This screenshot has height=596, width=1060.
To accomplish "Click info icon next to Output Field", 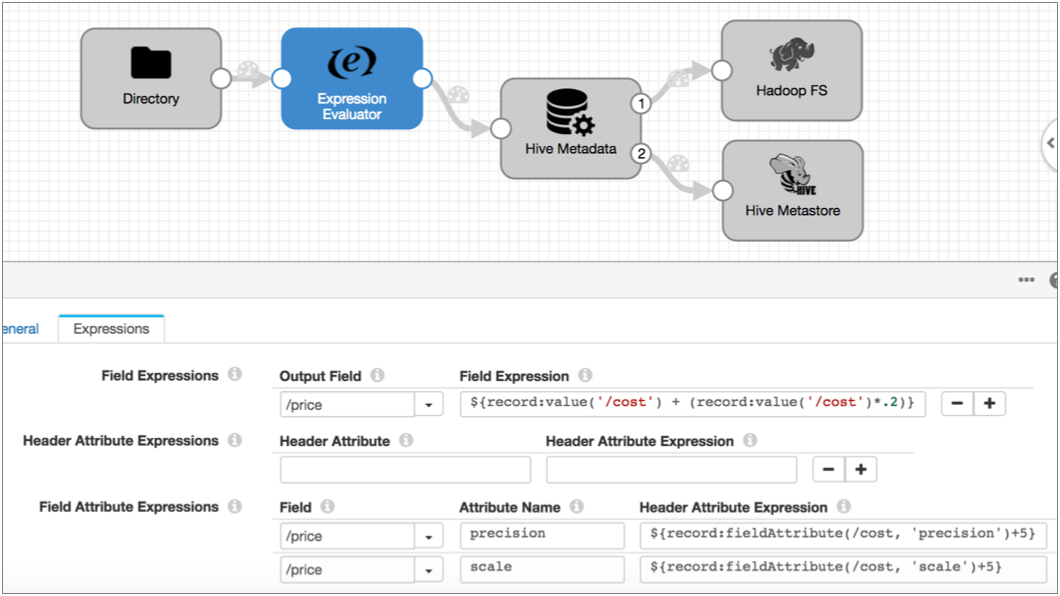I will (377, 376).
